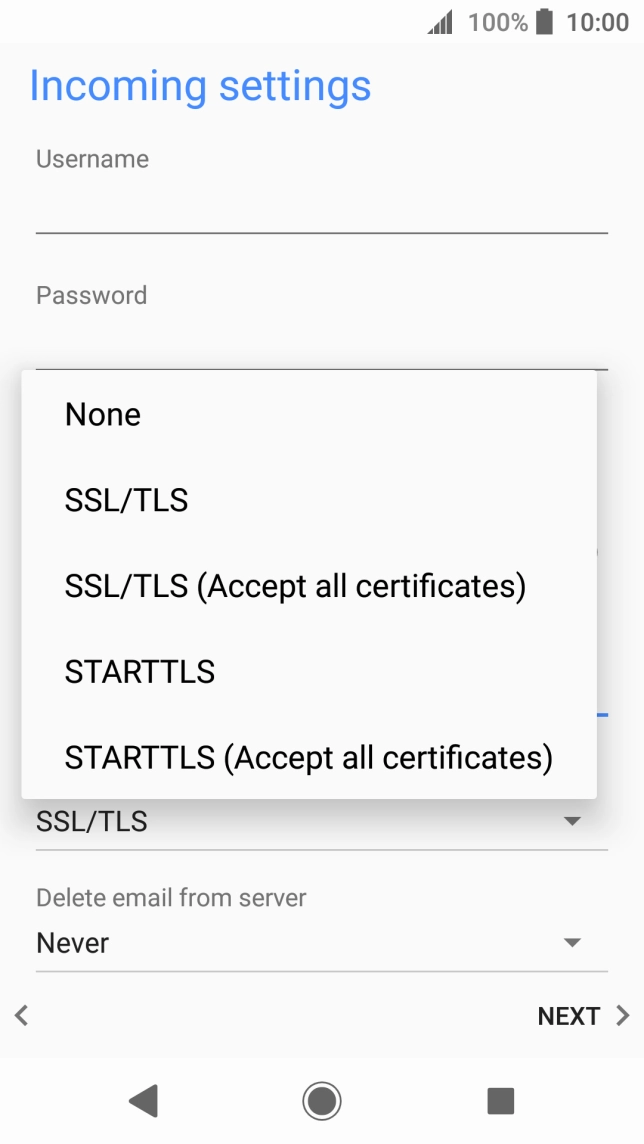The width and height of the screenshot is (644, 1144).
Task: Tap the Android back navigation triangle
Action: pyautogui.click(x=144, y=1101)
